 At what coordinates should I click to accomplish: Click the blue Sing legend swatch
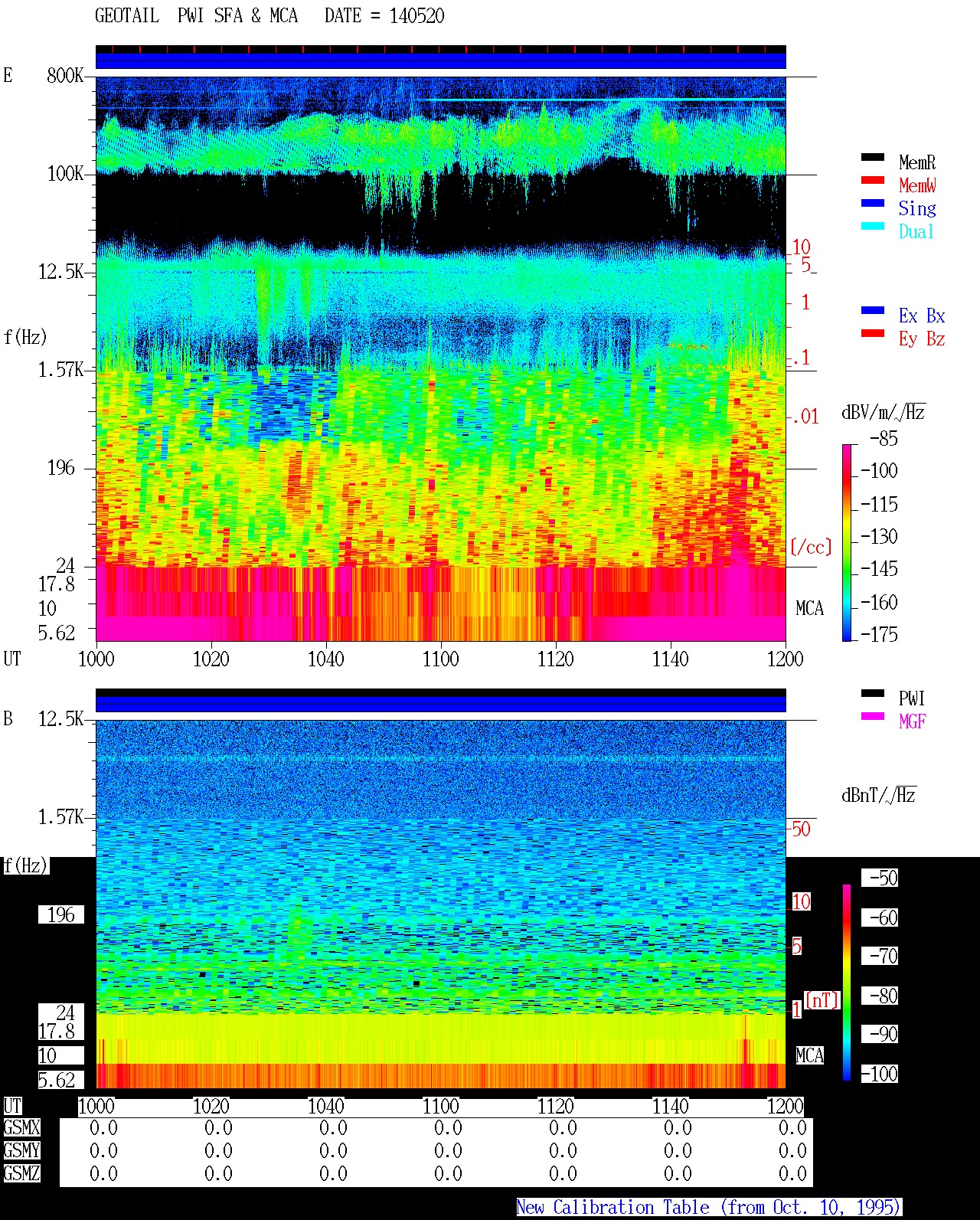873,203
